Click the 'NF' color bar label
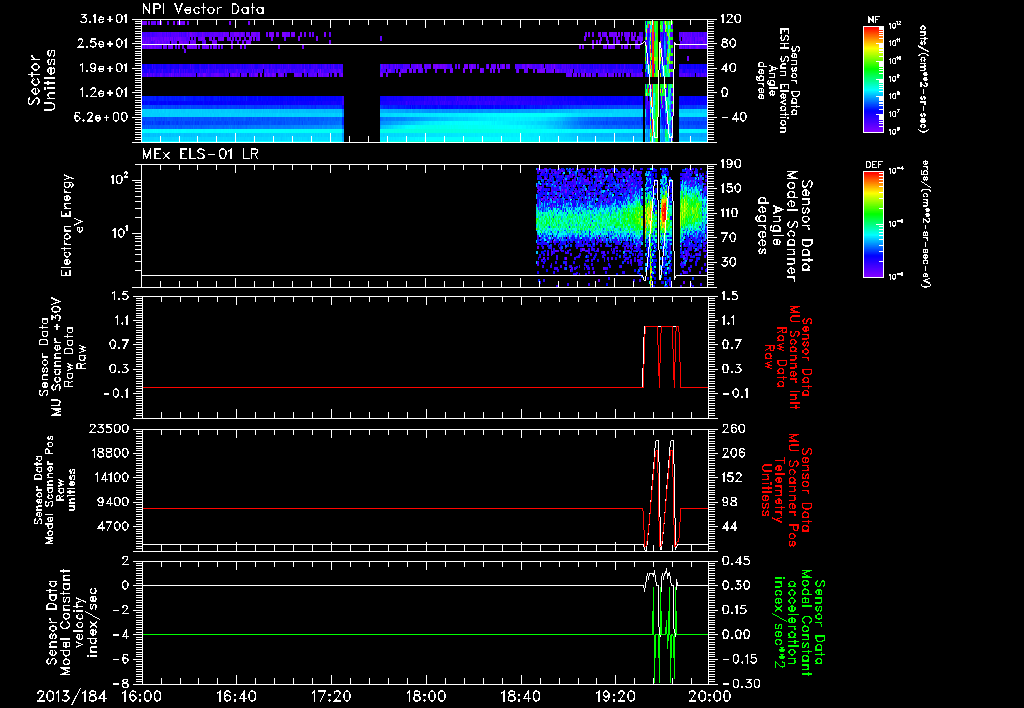This screenshot has width=1024, height=708. 873,20
